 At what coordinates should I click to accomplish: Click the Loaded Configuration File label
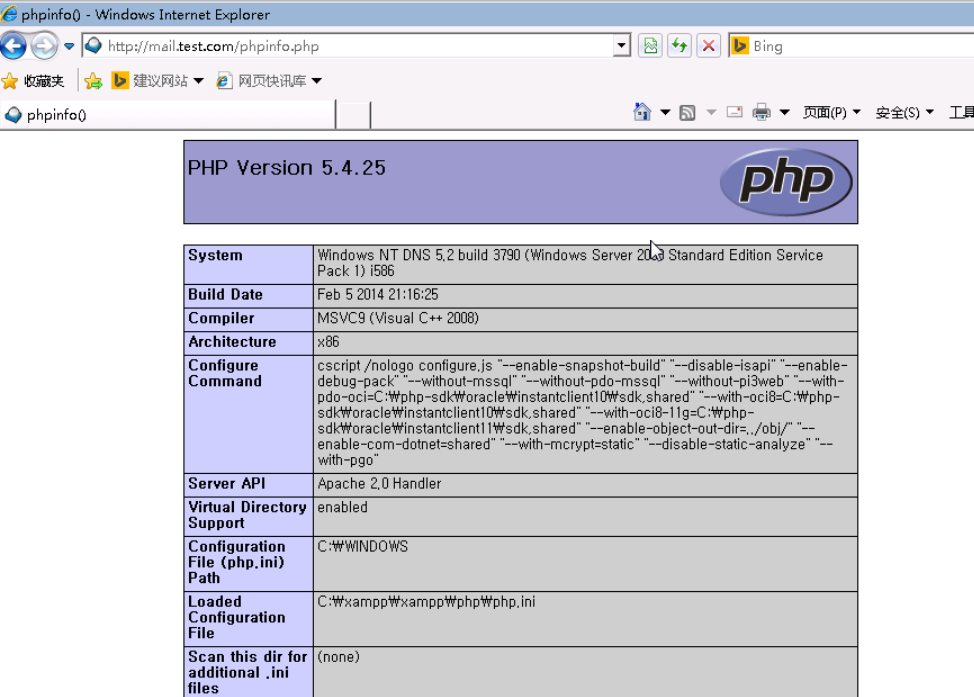(x=237, y=617)
